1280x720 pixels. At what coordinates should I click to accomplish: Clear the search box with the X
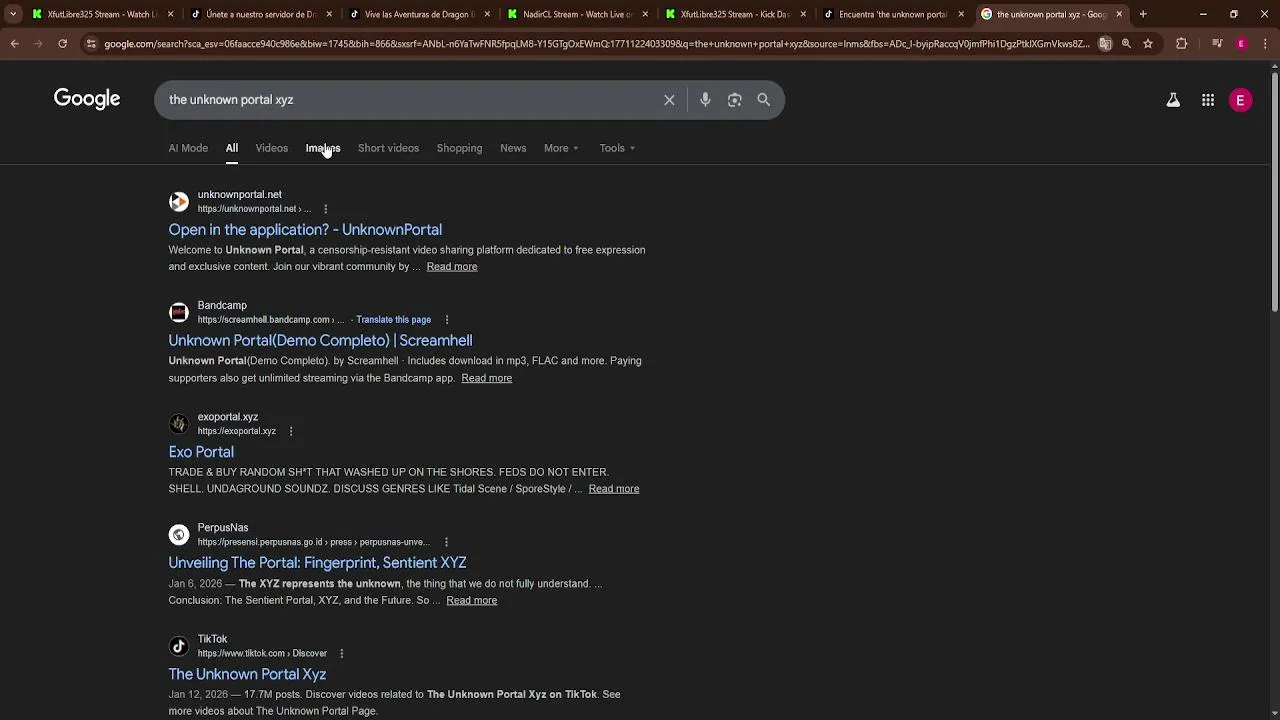click(669, 100)
